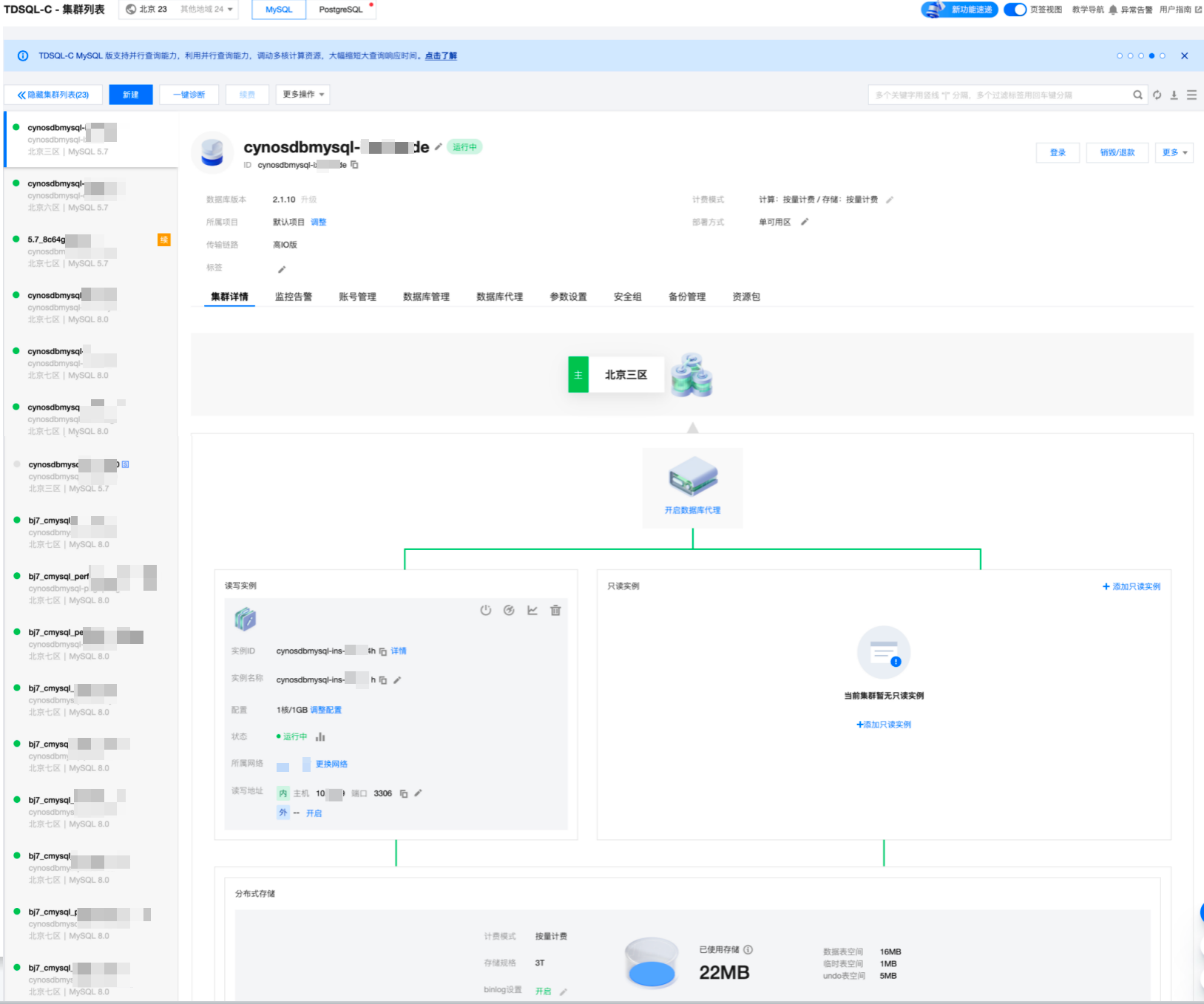Open the 其他地域 24 region dropdown
The width and height of the screenshot is (1204, 1004).
tap(207, 10)
